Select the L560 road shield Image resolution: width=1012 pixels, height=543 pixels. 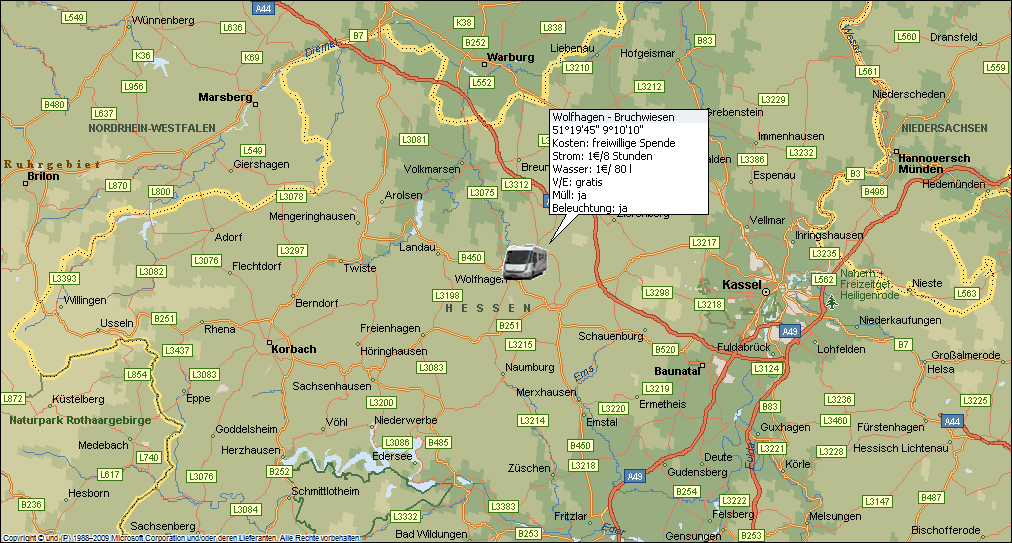point(907,37)
